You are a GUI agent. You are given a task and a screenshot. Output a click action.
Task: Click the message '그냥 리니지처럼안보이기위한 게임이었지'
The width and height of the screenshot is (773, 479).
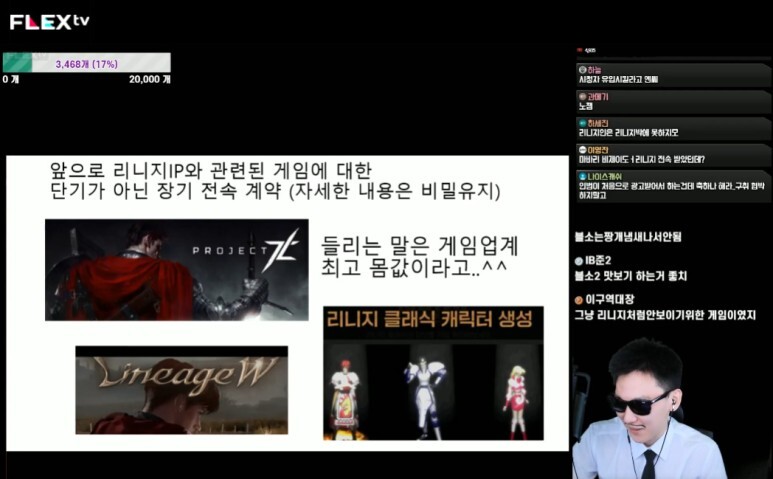tap(665, 315)
